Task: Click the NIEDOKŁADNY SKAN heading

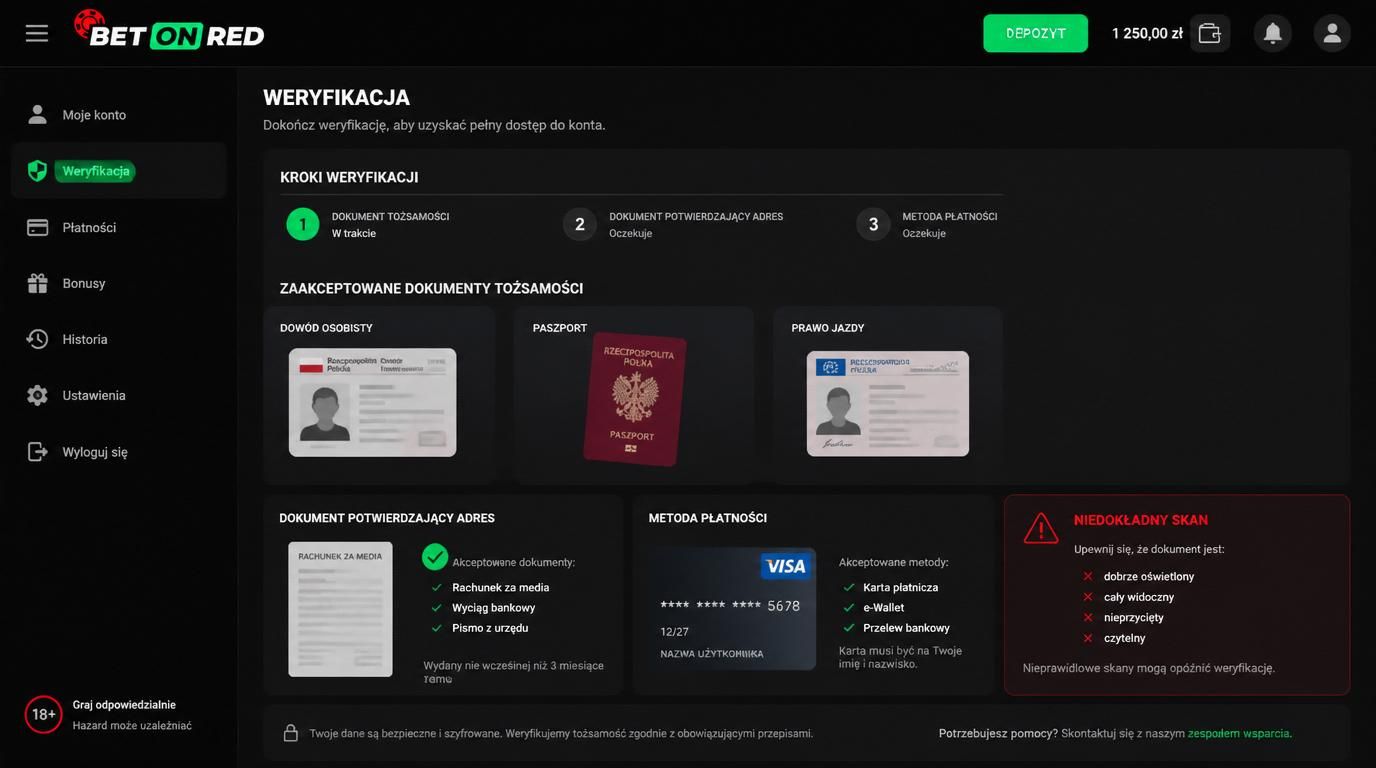Action: point(1141,520)
